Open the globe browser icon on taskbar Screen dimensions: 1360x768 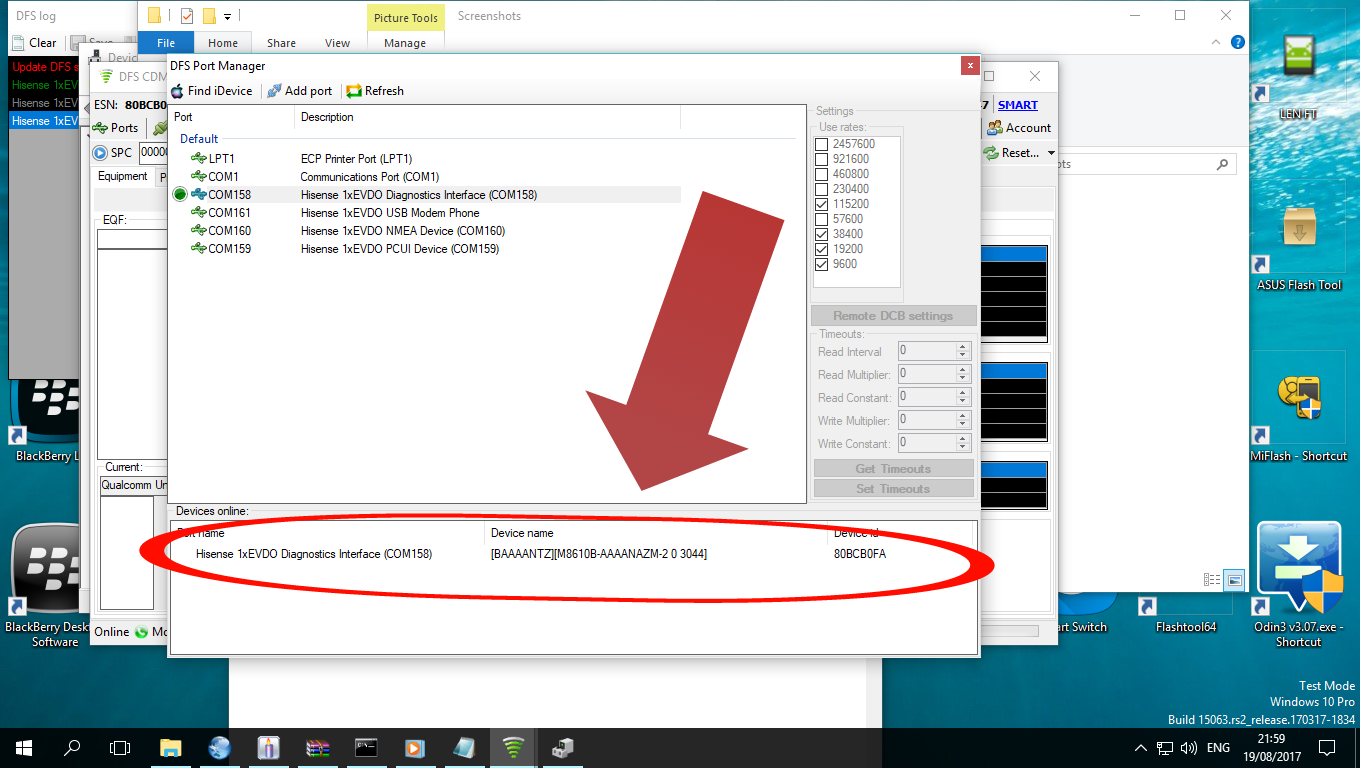coord(220,747)
